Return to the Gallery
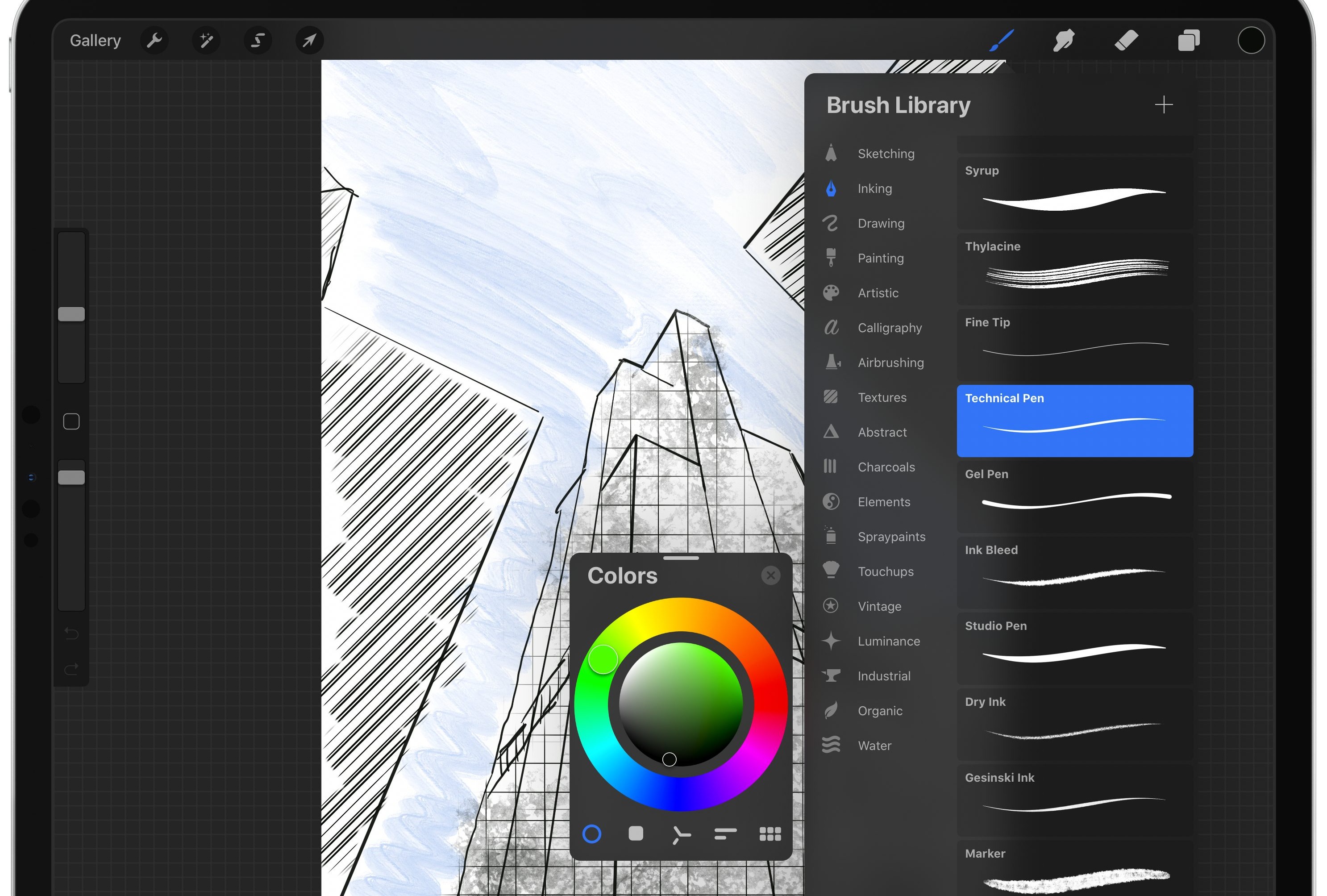1327x896 pixels. pyautogui.click(x=96, y=41)
